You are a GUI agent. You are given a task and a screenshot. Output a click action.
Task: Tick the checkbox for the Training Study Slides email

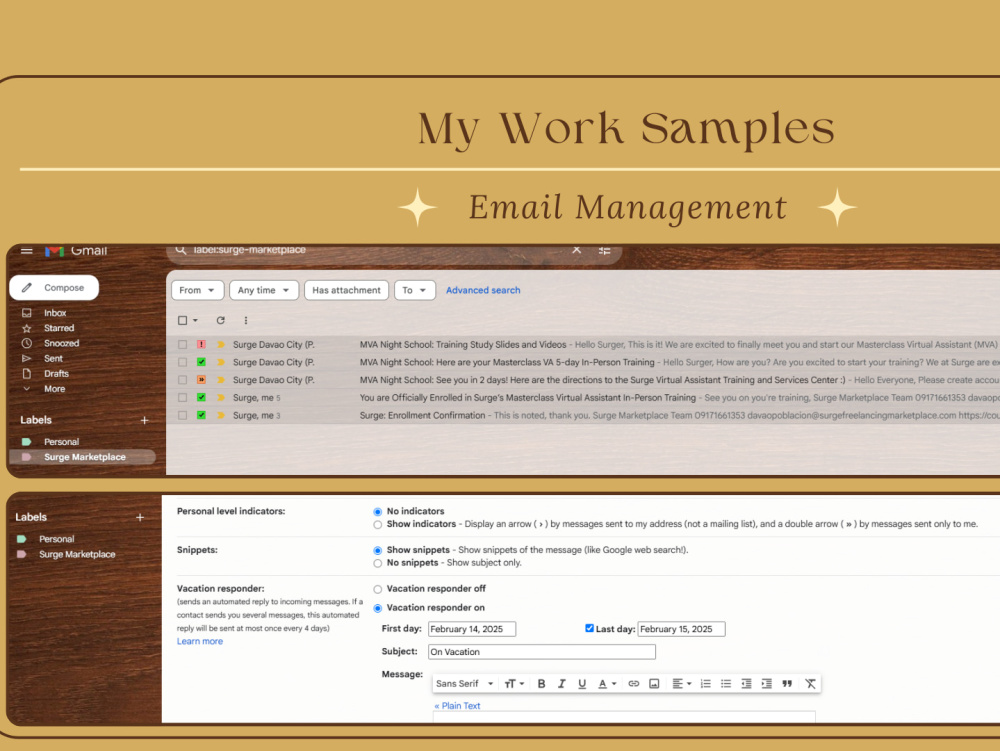point(182,344)
